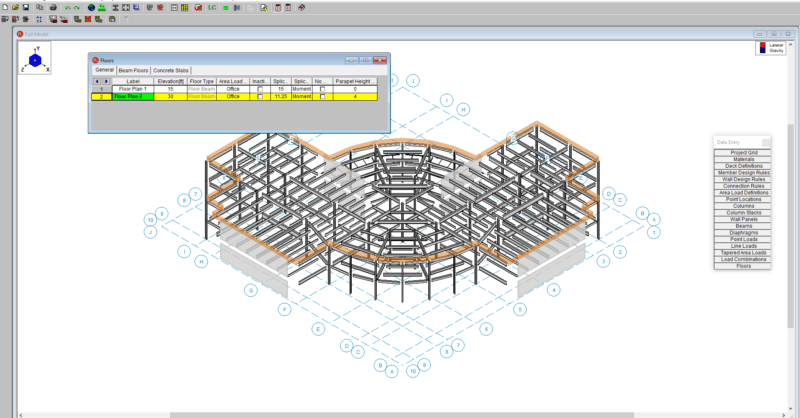Toggle Inactive checkbox for Floor Plan 1

260,89
